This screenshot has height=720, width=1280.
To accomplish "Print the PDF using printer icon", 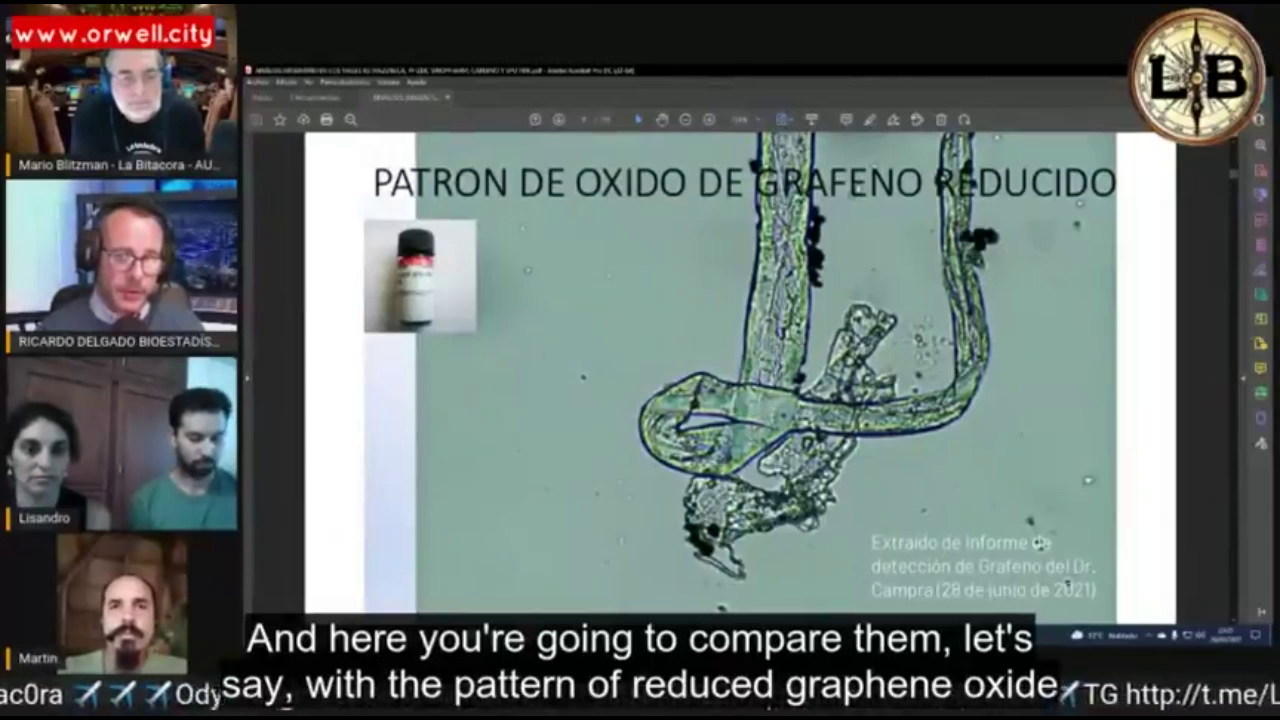I will click(326, 120).
